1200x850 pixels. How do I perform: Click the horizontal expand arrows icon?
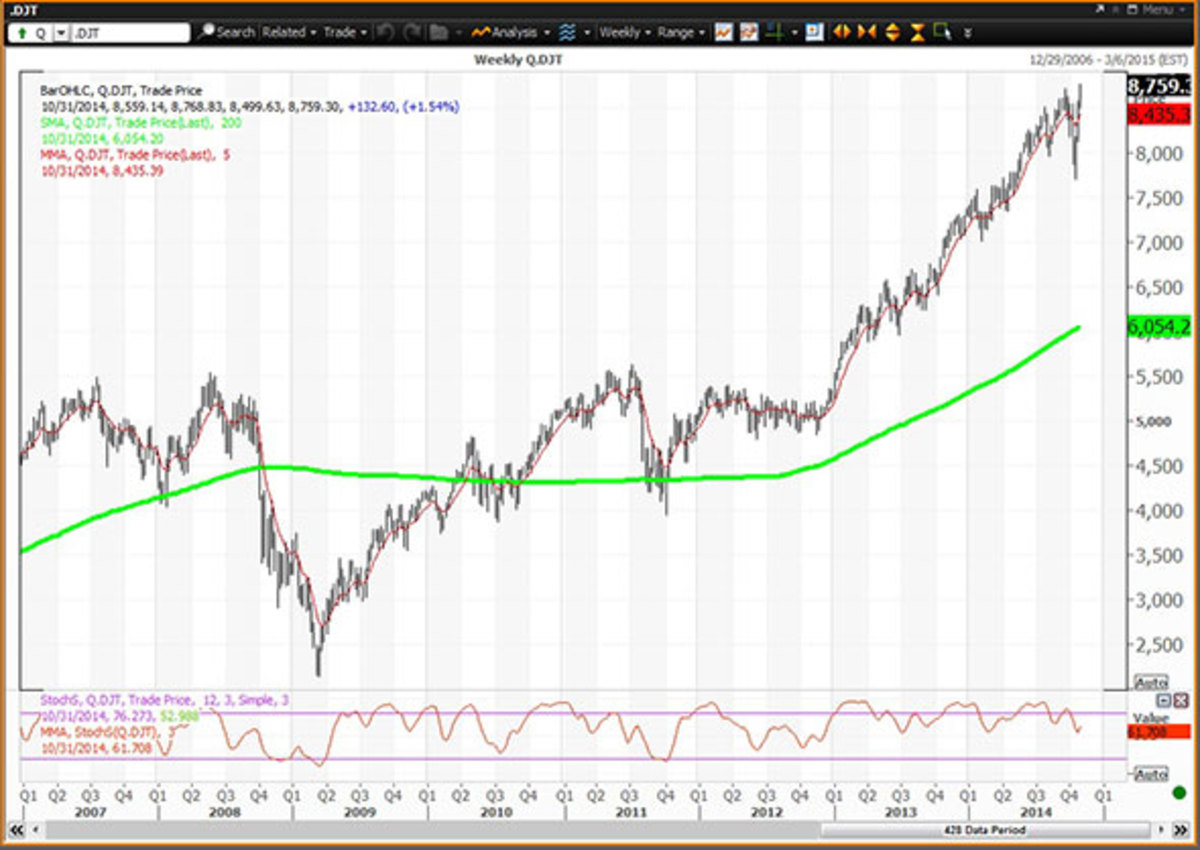[x=841, y=32]
